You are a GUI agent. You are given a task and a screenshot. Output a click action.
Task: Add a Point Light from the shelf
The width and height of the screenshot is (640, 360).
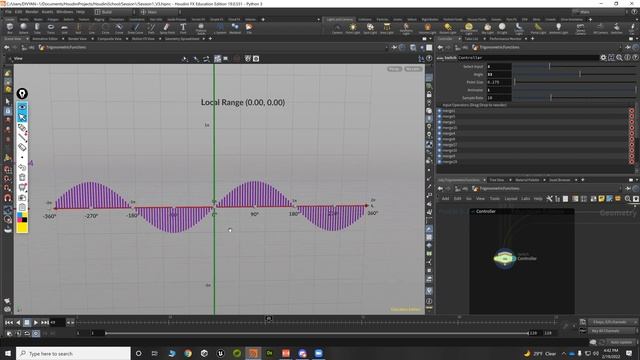coord(353,28)
